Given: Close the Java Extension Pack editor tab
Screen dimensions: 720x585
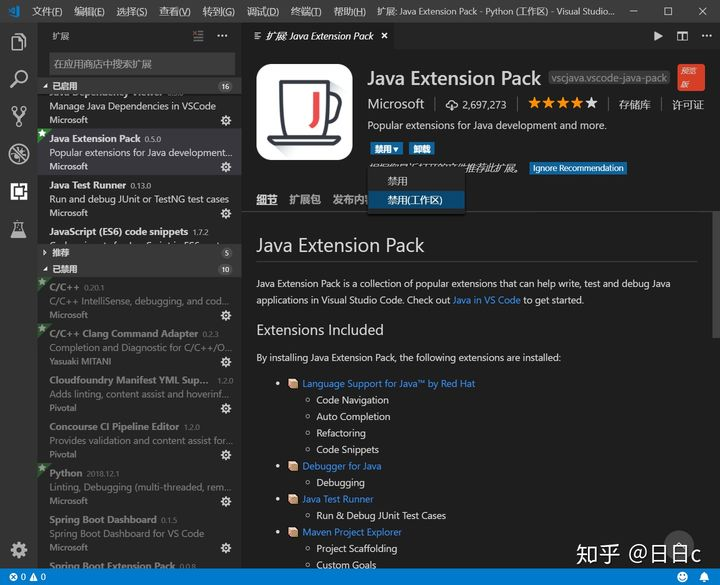Looking at the screenshot, I should tap(384, 36).
